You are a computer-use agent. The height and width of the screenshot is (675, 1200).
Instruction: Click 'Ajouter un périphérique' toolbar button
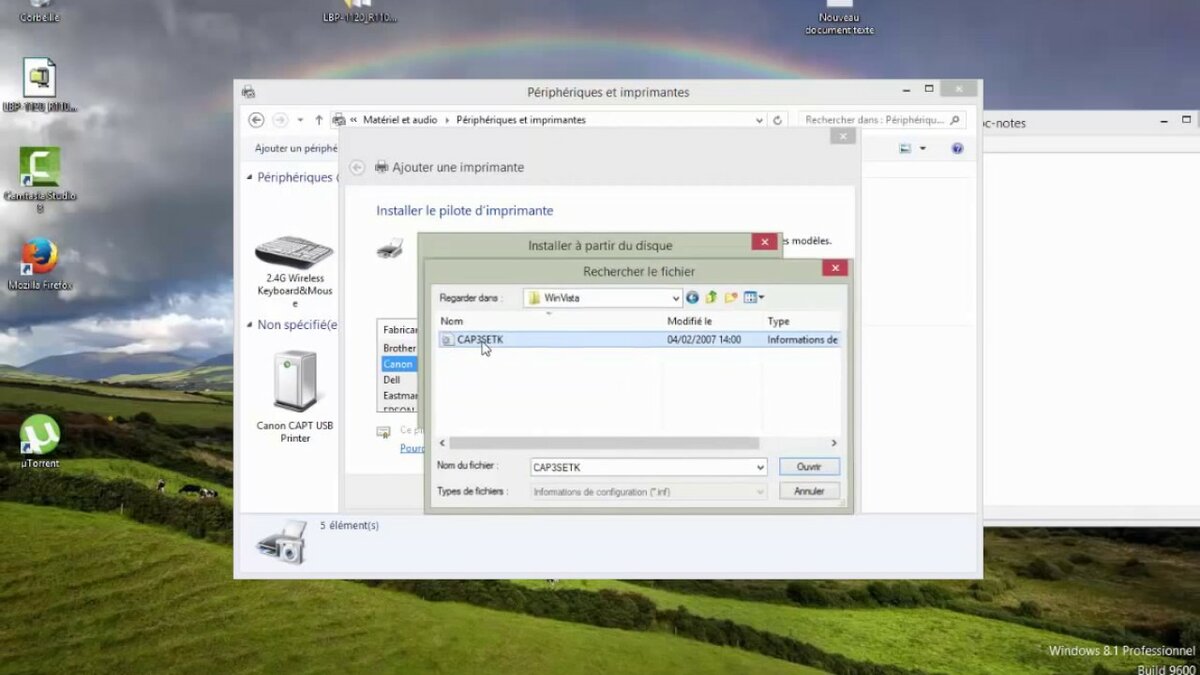[x=297, y=148]
